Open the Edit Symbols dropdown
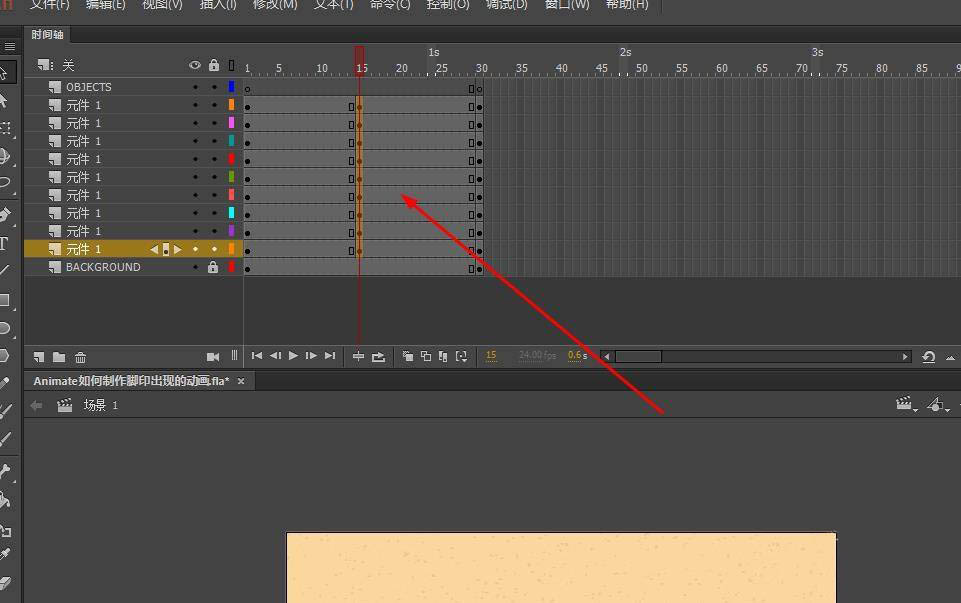 pos(938,405)
